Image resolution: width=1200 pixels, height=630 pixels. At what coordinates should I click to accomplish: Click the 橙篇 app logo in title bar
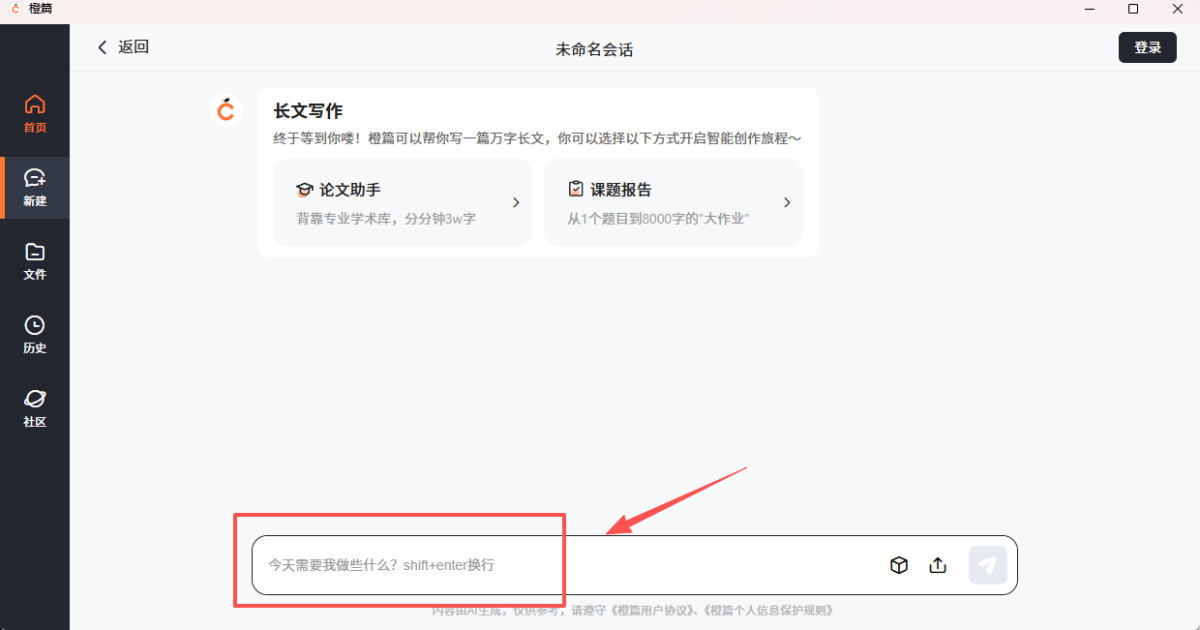(15, 9)
